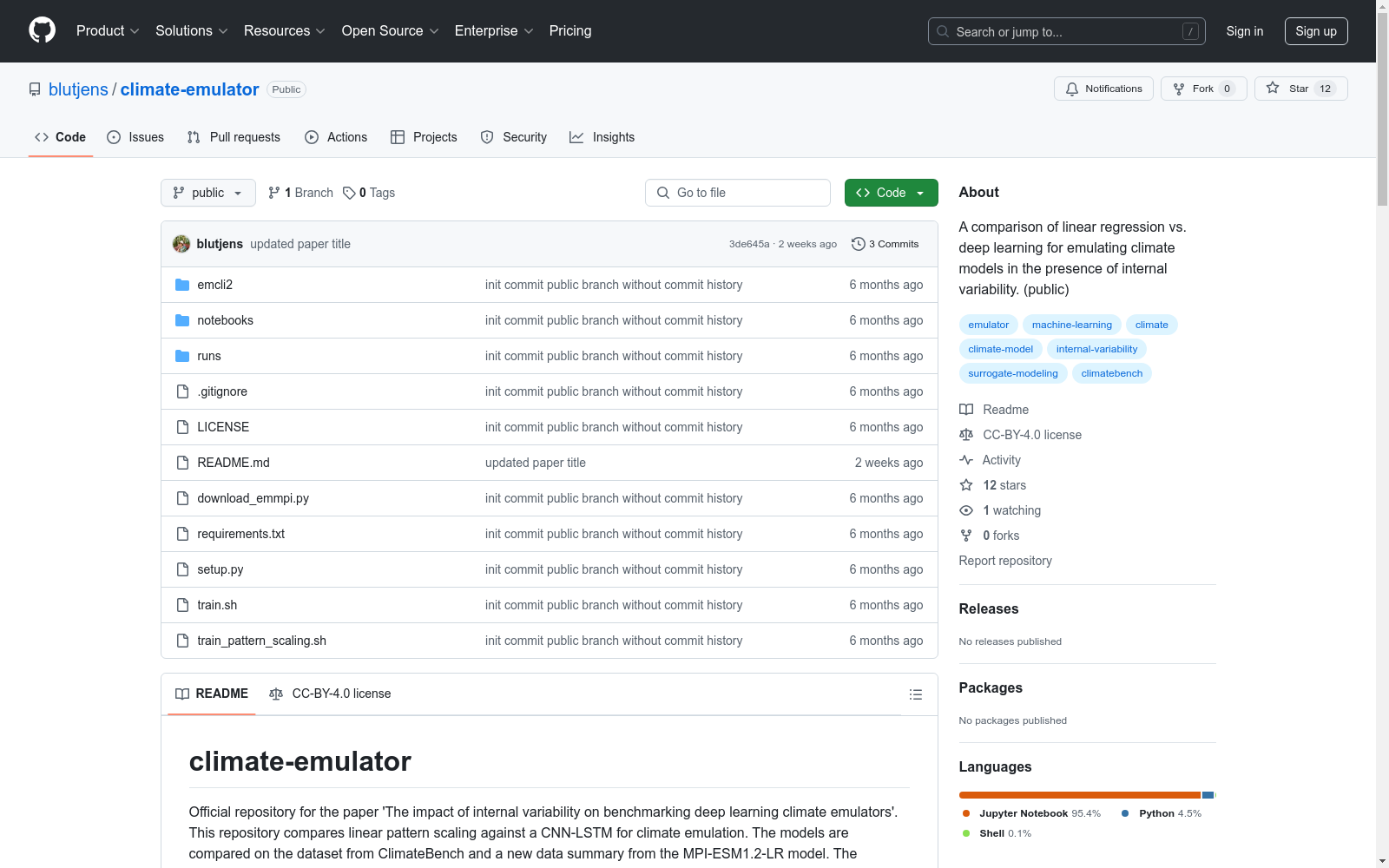1389x868 pixels.
Task: Click the Report repository link
Action: pos(1005,561)
